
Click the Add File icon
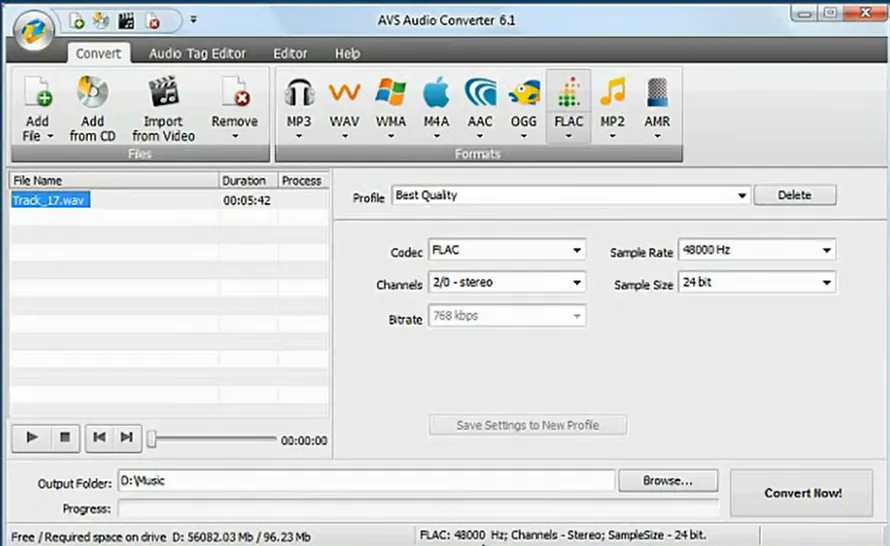pyautogui.click(x=36, y=94)
